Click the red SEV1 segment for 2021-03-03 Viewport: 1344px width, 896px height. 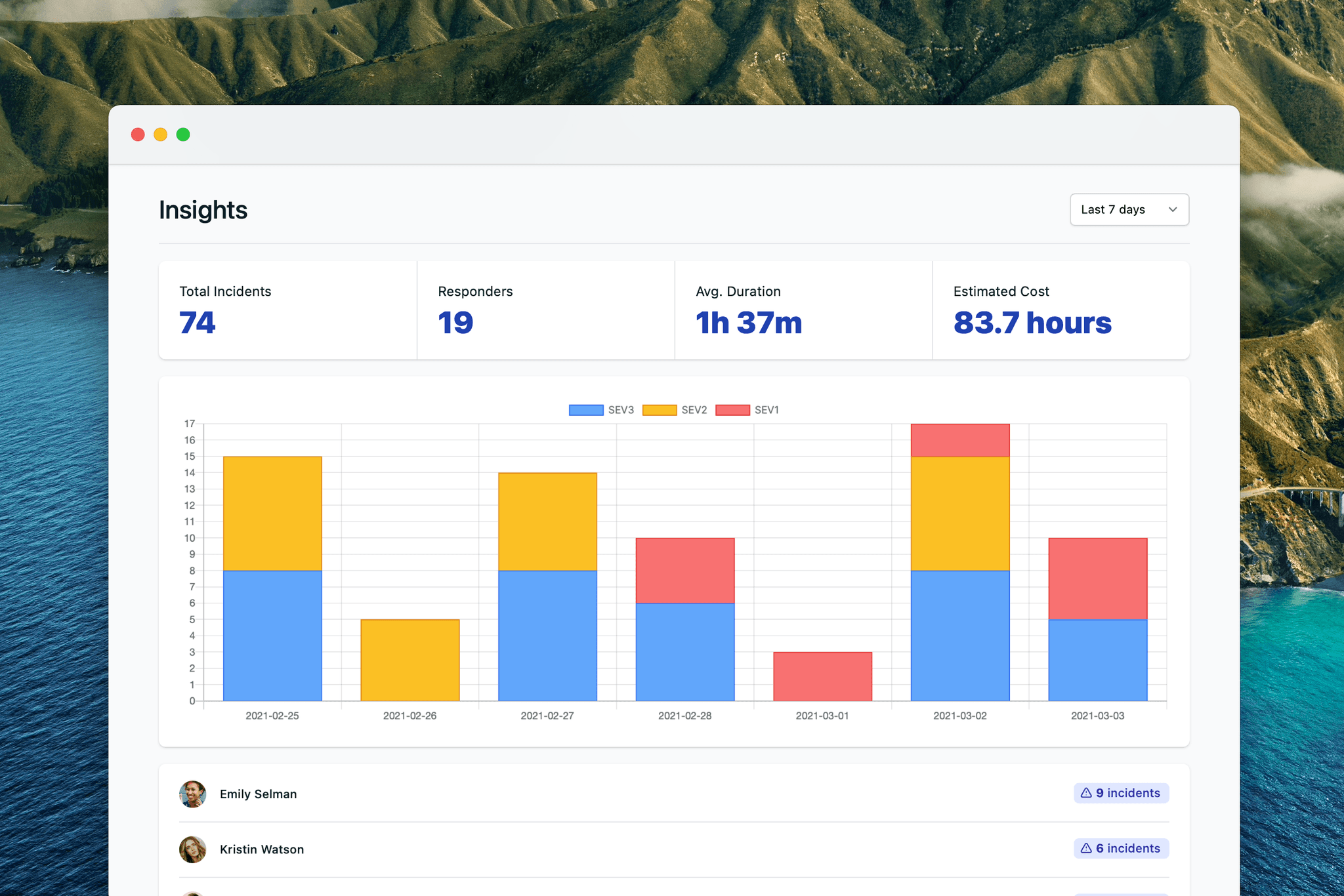[x=1098, y=579]
